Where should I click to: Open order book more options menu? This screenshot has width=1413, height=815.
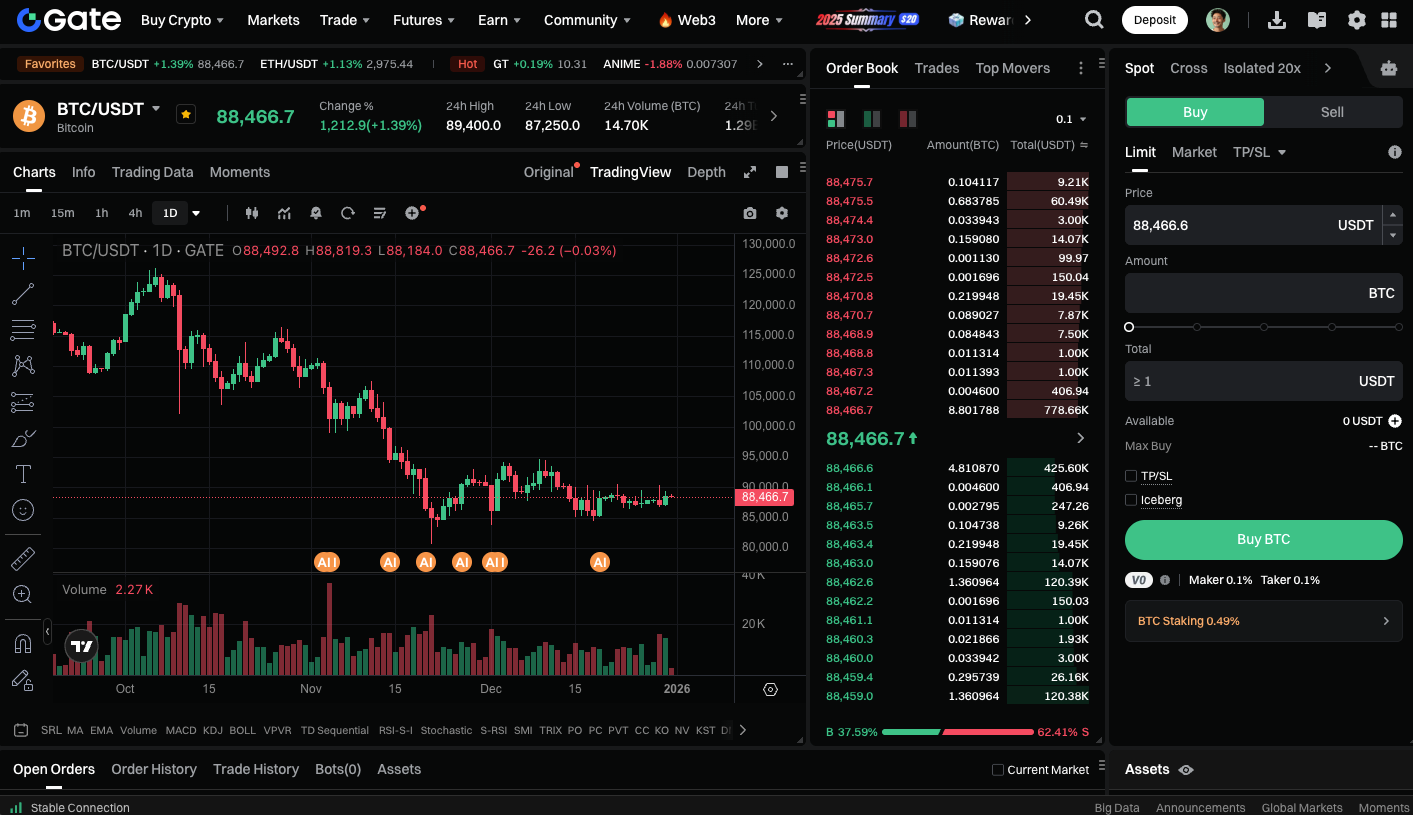(1081, 68)
